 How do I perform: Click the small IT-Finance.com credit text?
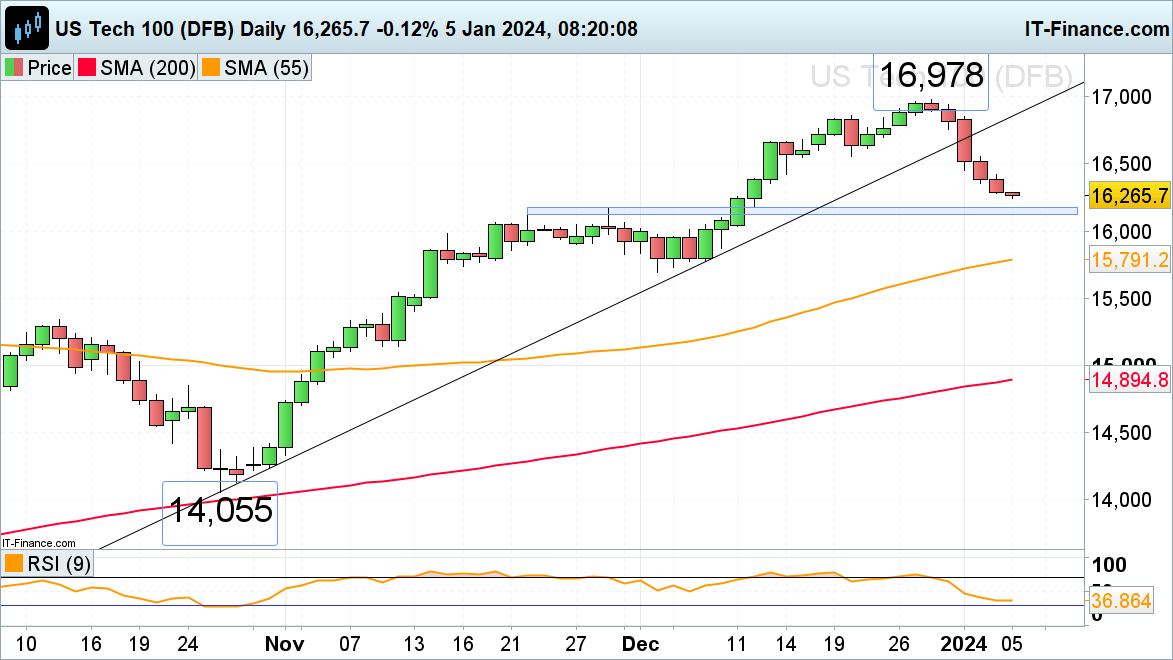click(x=39, y=543)
